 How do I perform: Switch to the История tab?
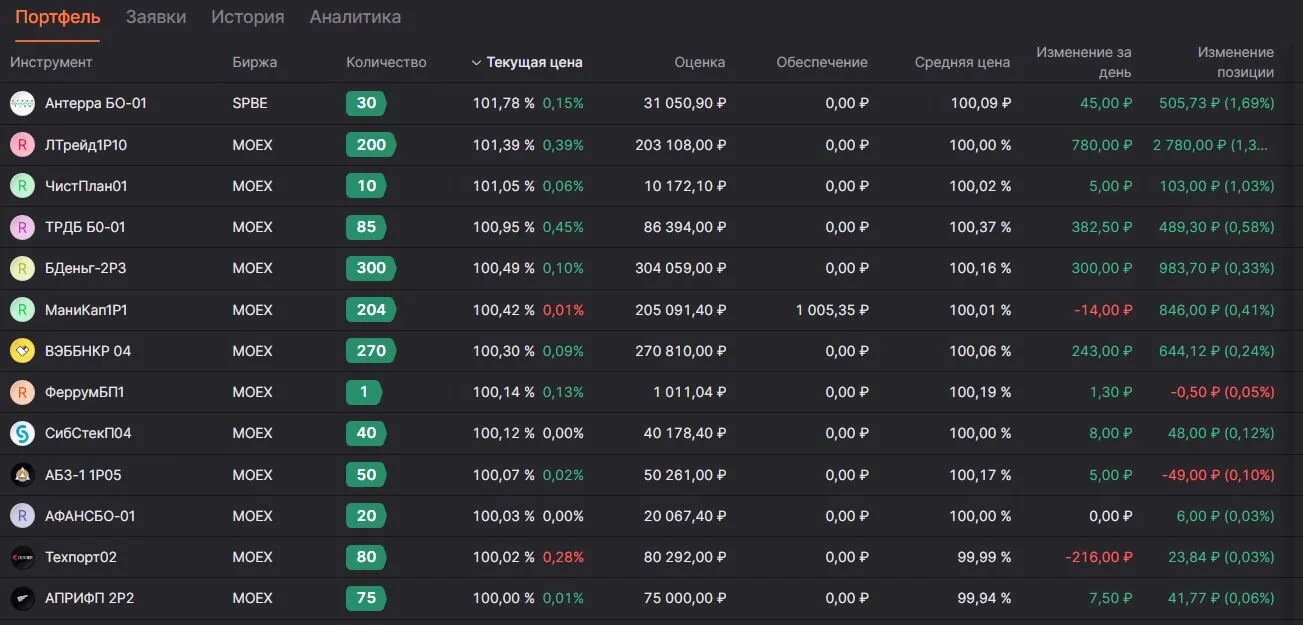point(248,17)
